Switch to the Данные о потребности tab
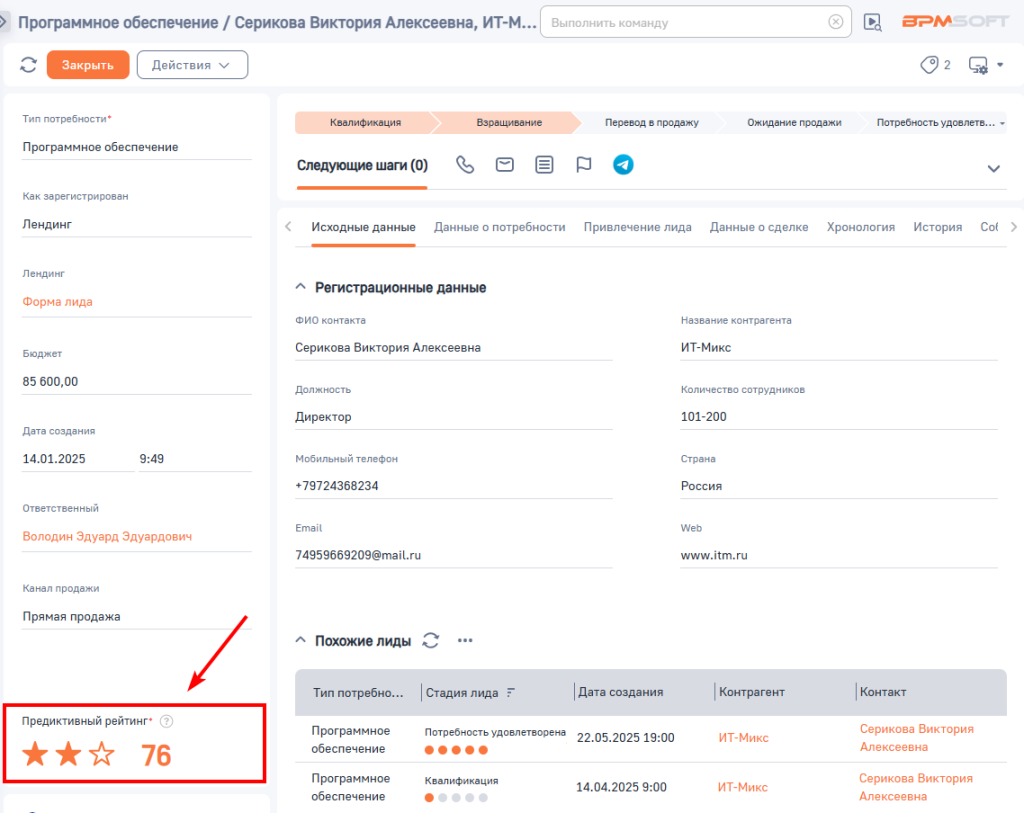1024x813 pixels. [499, 227]
